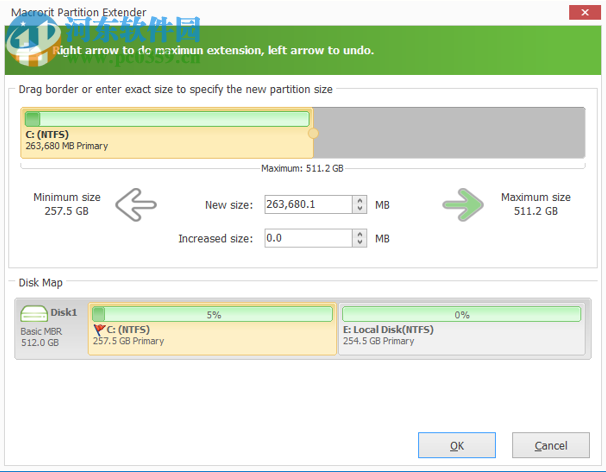Click the C: partition usage bar in resize area
The width and height of the screenshot is (606, 472).
[167, 119]
